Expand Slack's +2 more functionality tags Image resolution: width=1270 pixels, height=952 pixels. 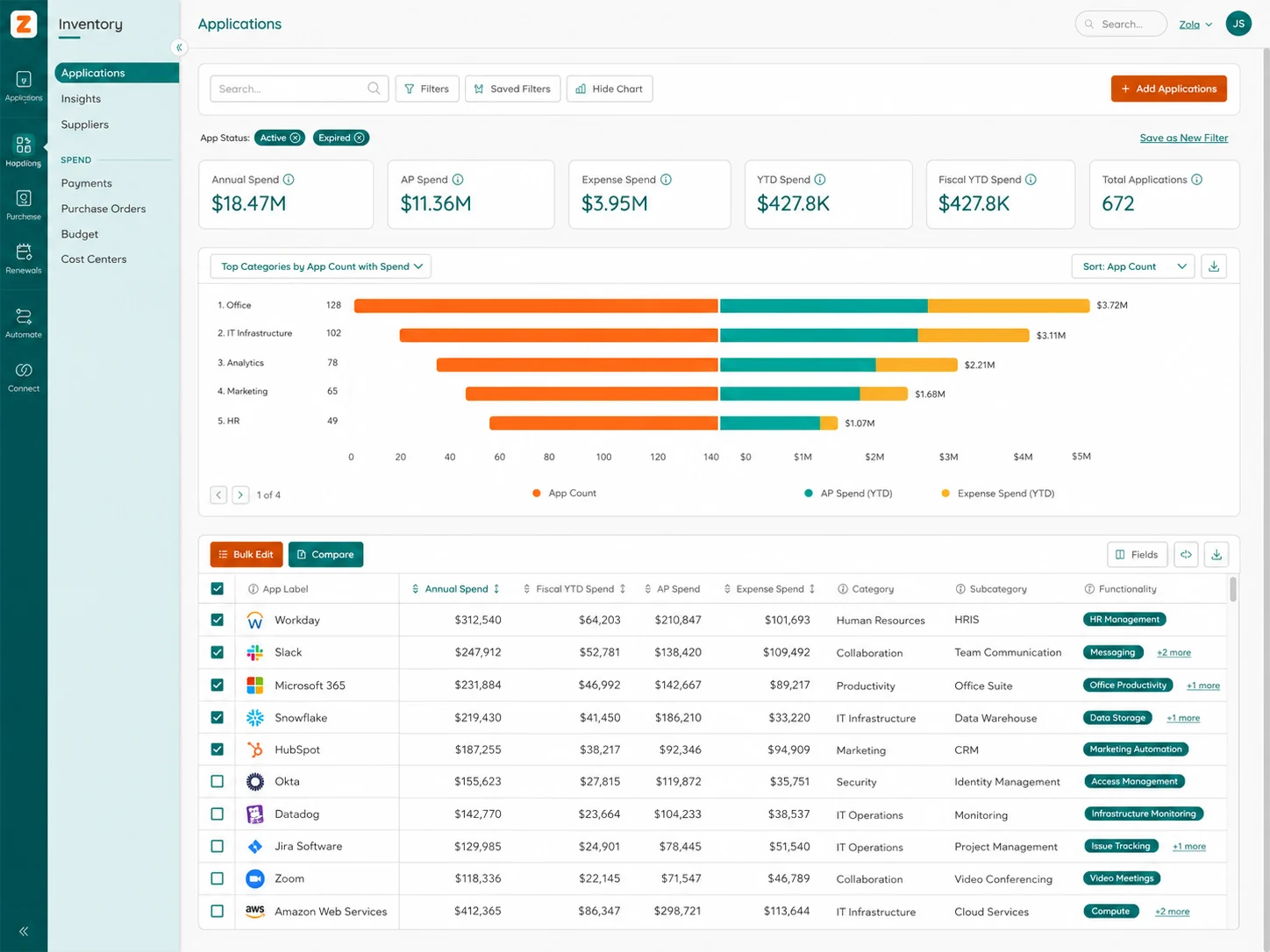click(1174, 653)
